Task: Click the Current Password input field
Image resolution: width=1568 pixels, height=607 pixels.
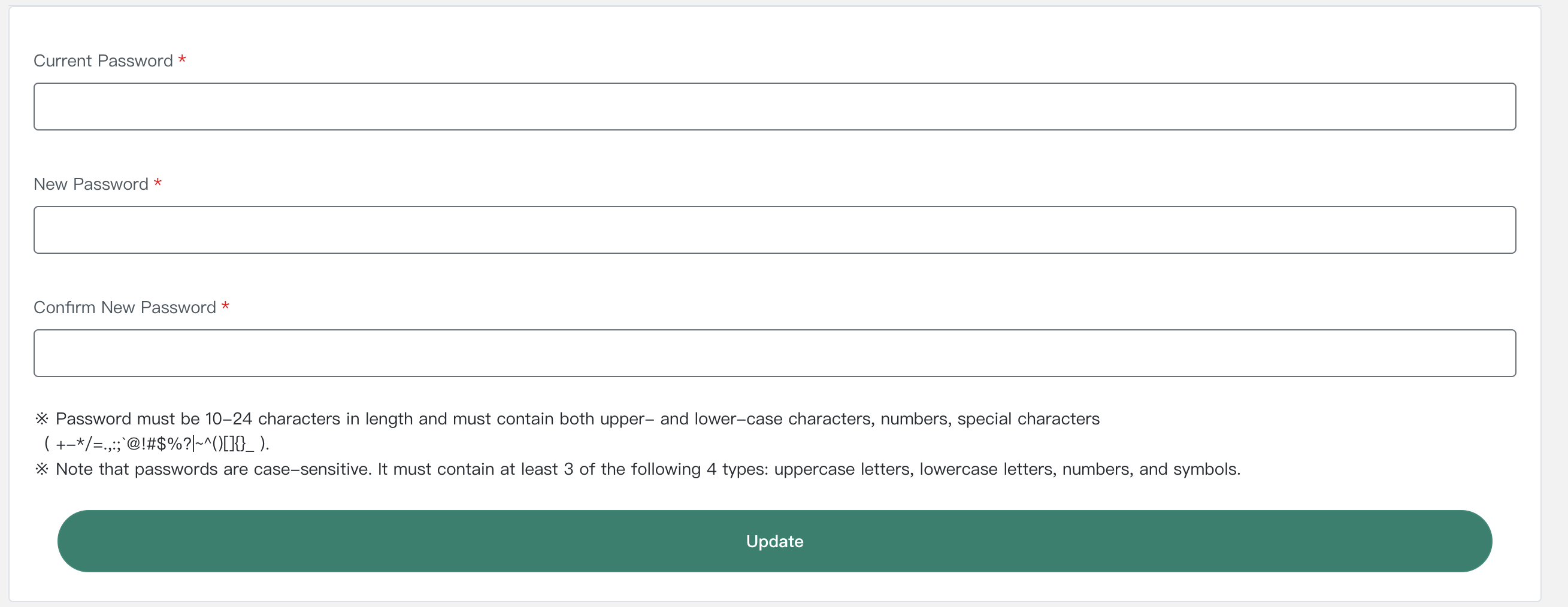Action: point(774,107)
